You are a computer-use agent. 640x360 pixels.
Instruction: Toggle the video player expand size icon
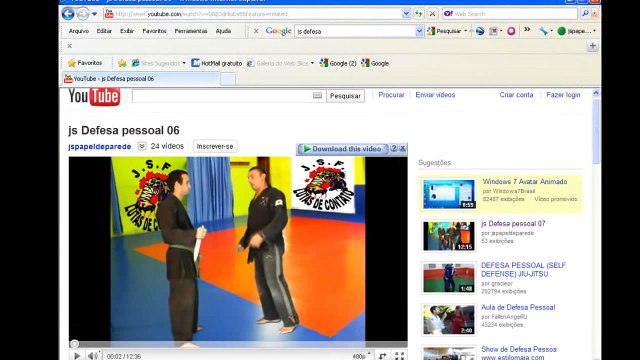click(382, 356)
